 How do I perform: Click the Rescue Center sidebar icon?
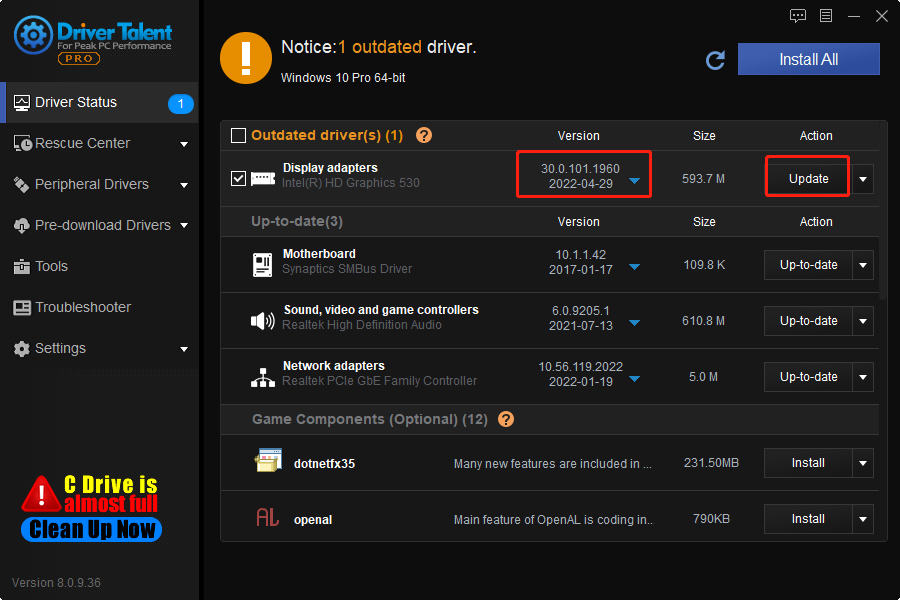tap(22, 144)
